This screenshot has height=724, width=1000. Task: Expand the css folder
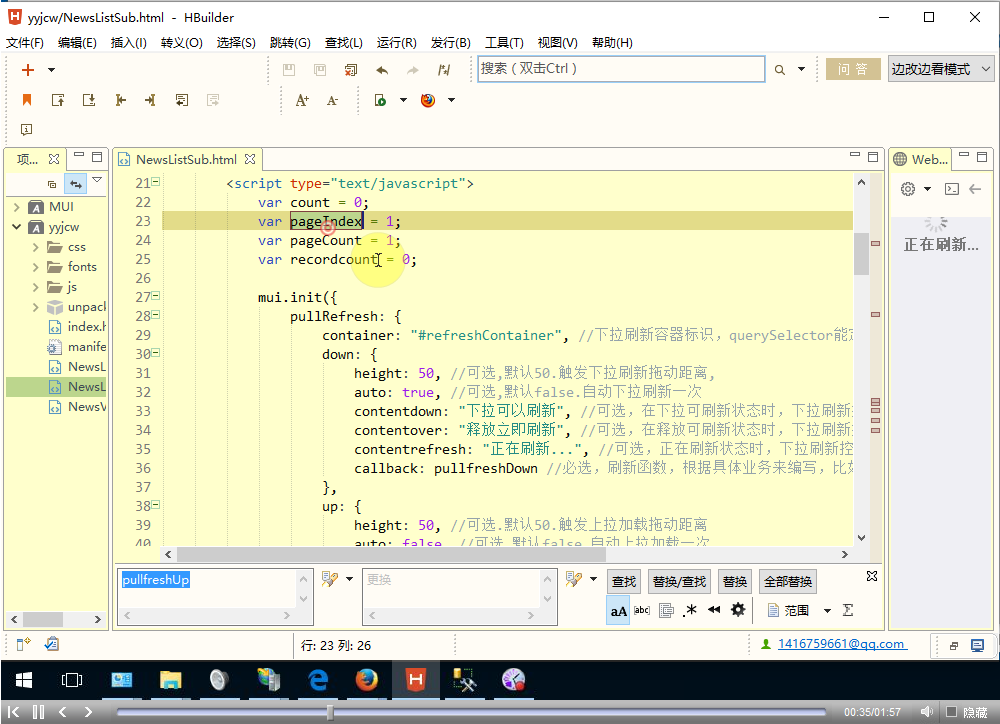[x=36, y=247]
